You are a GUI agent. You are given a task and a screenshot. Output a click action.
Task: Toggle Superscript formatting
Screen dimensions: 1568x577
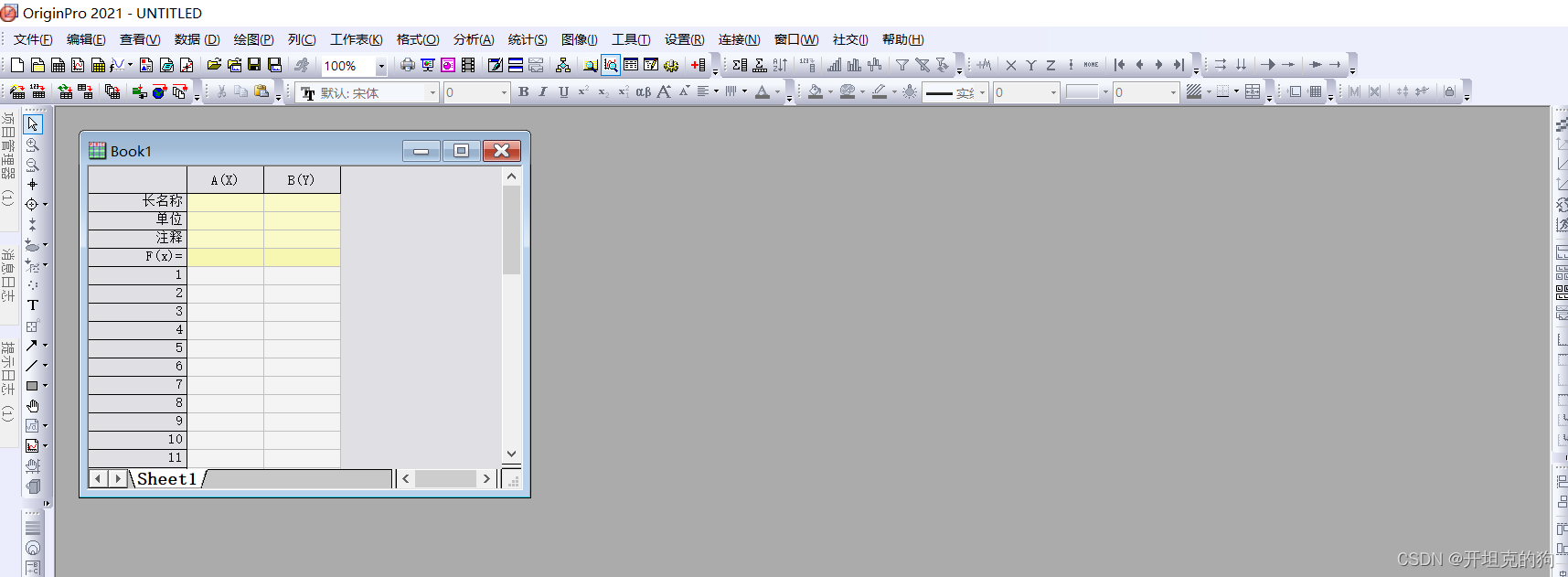coord(583,91)
